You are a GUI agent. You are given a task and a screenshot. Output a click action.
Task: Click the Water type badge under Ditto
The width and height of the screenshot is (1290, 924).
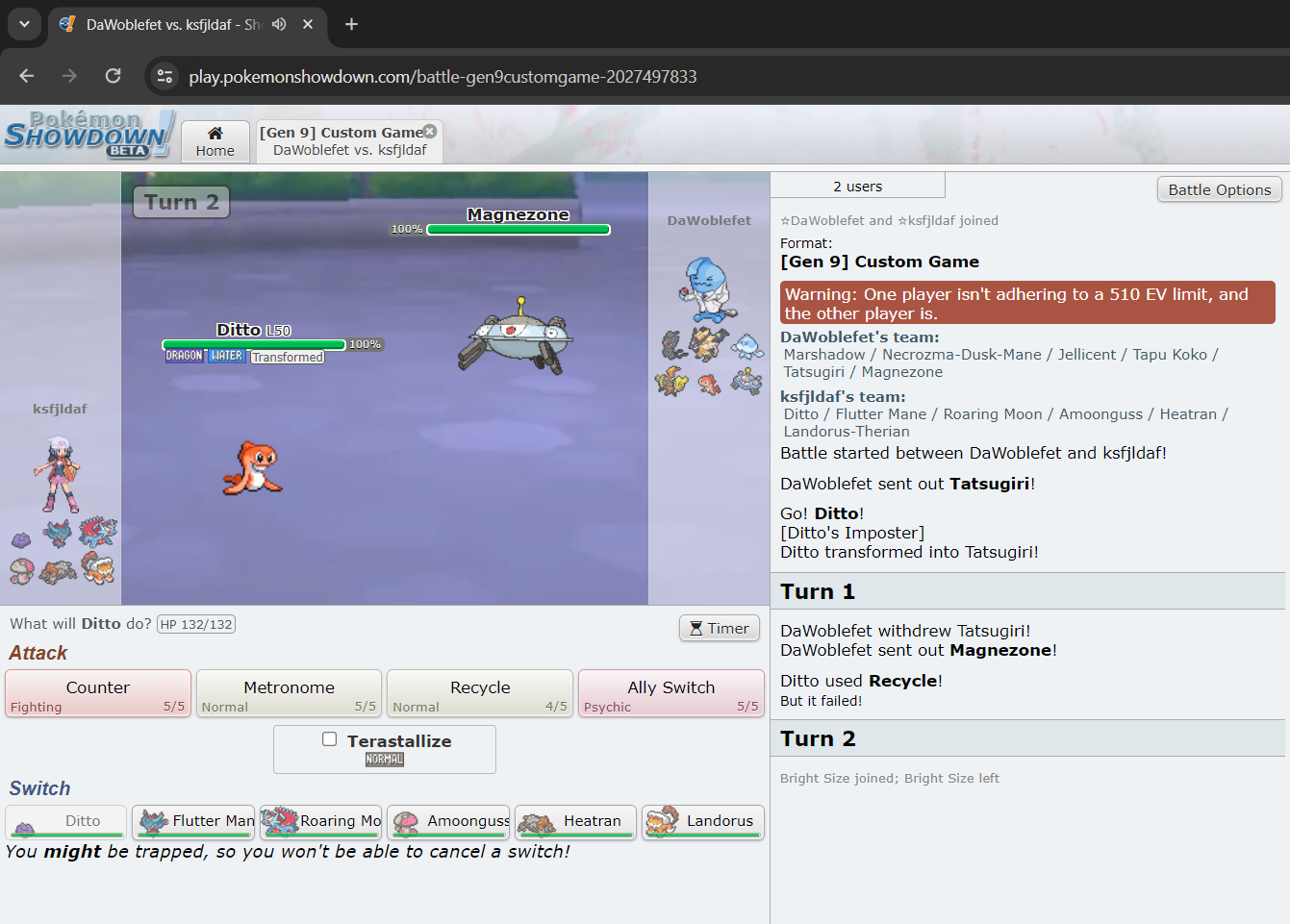click(227, 356)
